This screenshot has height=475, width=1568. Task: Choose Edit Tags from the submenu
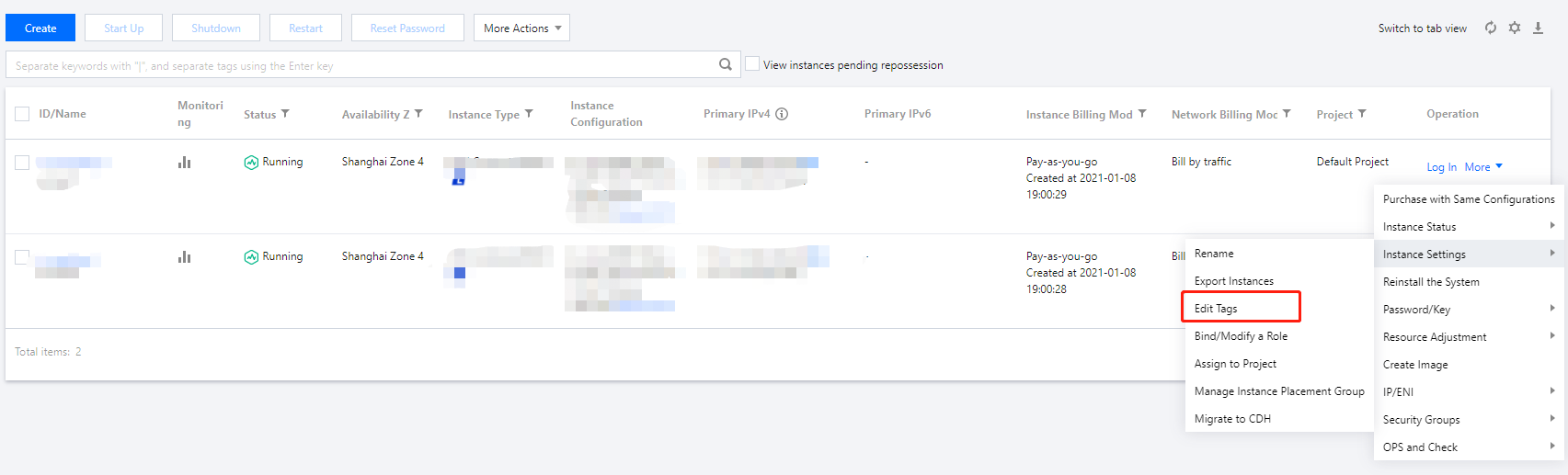1216,309
